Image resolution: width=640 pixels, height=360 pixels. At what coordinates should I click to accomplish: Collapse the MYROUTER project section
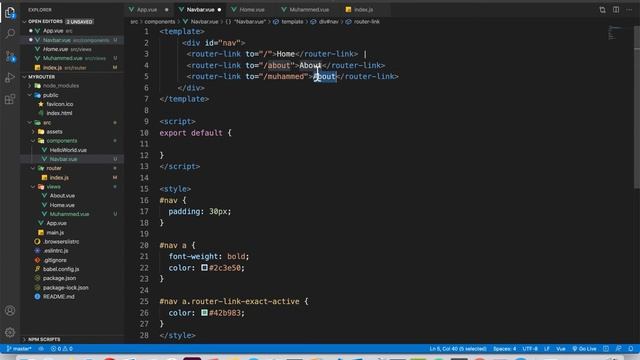point(41,77)
